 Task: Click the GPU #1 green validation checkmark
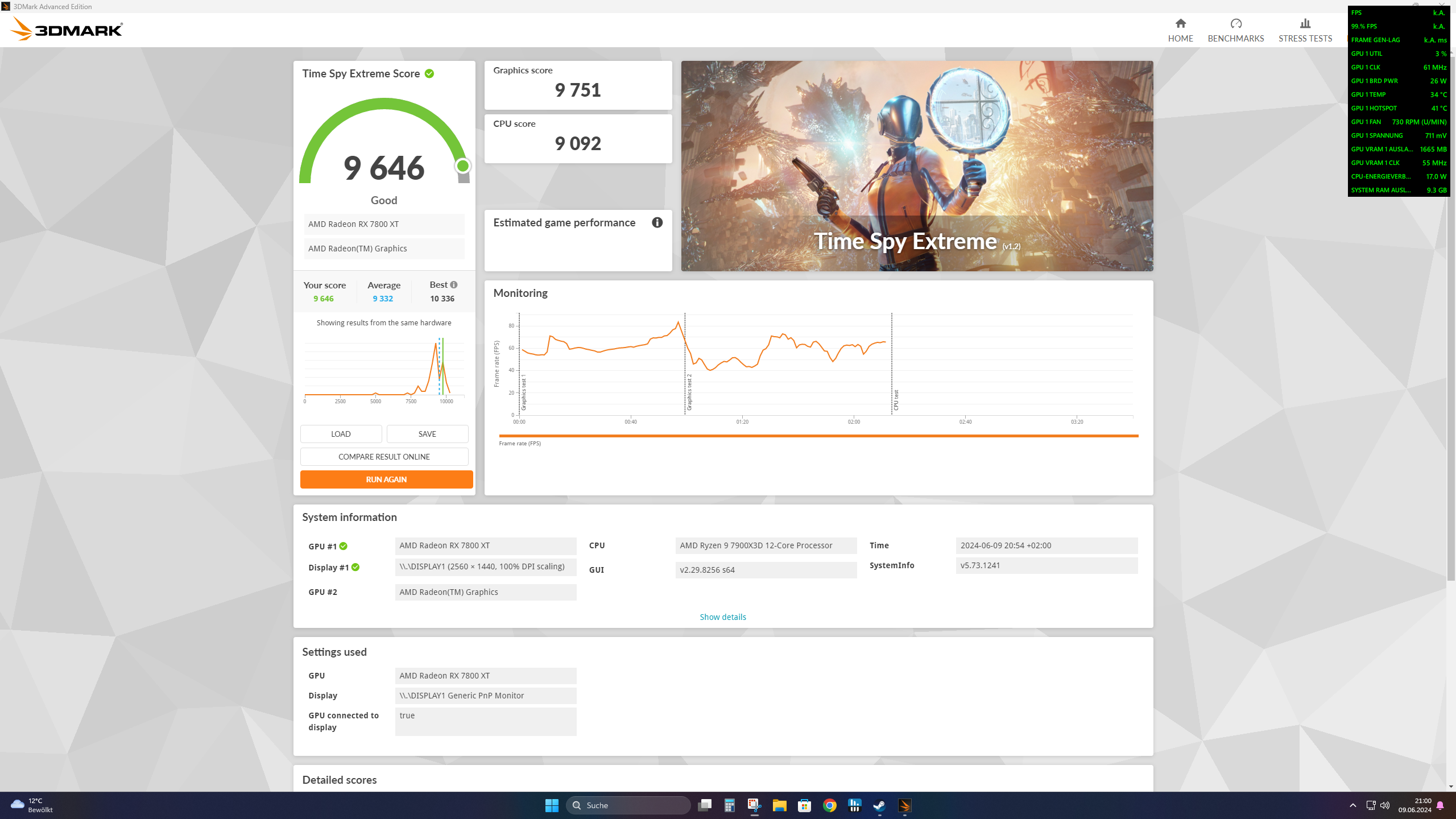click(344, 546)
